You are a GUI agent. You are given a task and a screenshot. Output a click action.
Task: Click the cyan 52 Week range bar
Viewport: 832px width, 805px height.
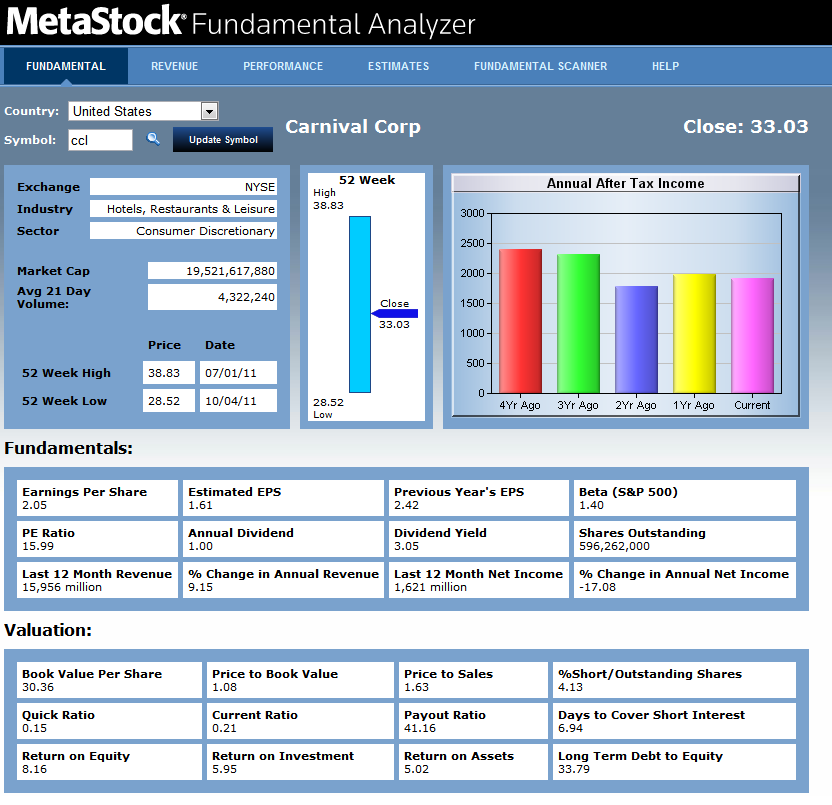coord(360,305)
